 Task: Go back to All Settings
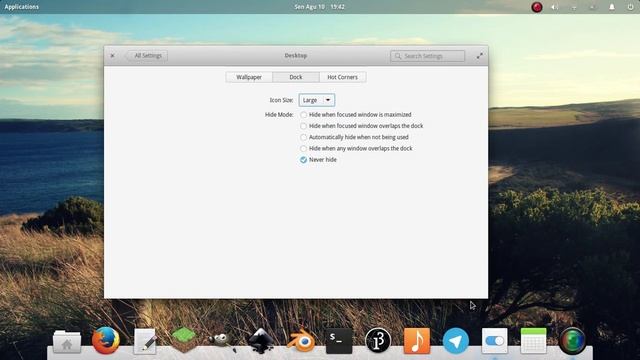click(147, 56)
